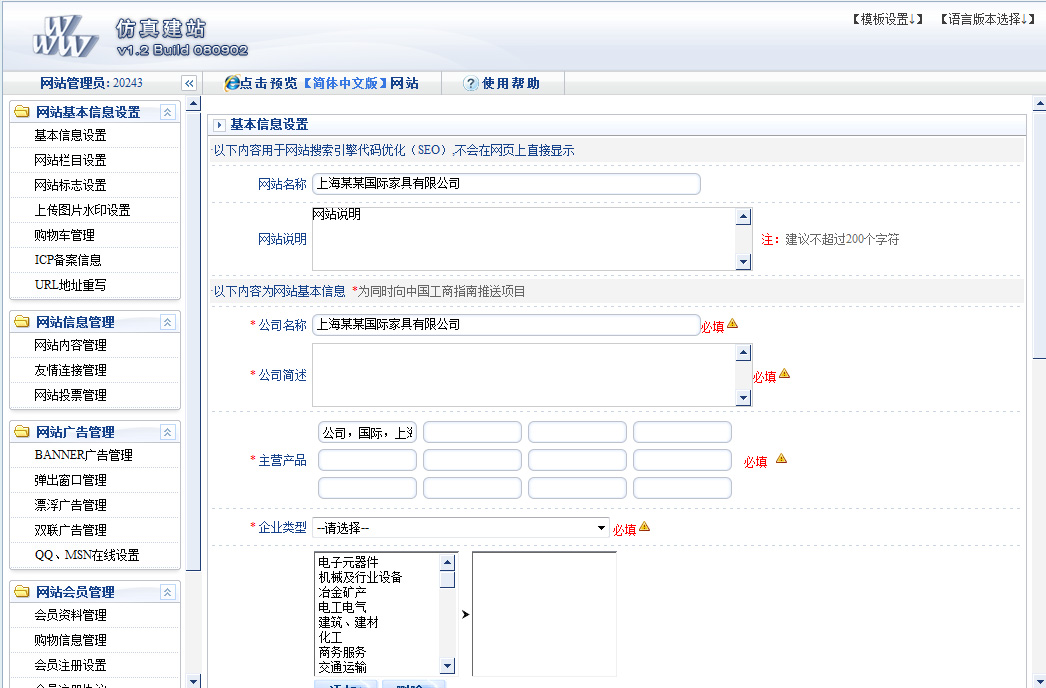Open BANNER广告管理 in sidebar
Viewport: 1046px width, 688px height.
click(83, 455)
